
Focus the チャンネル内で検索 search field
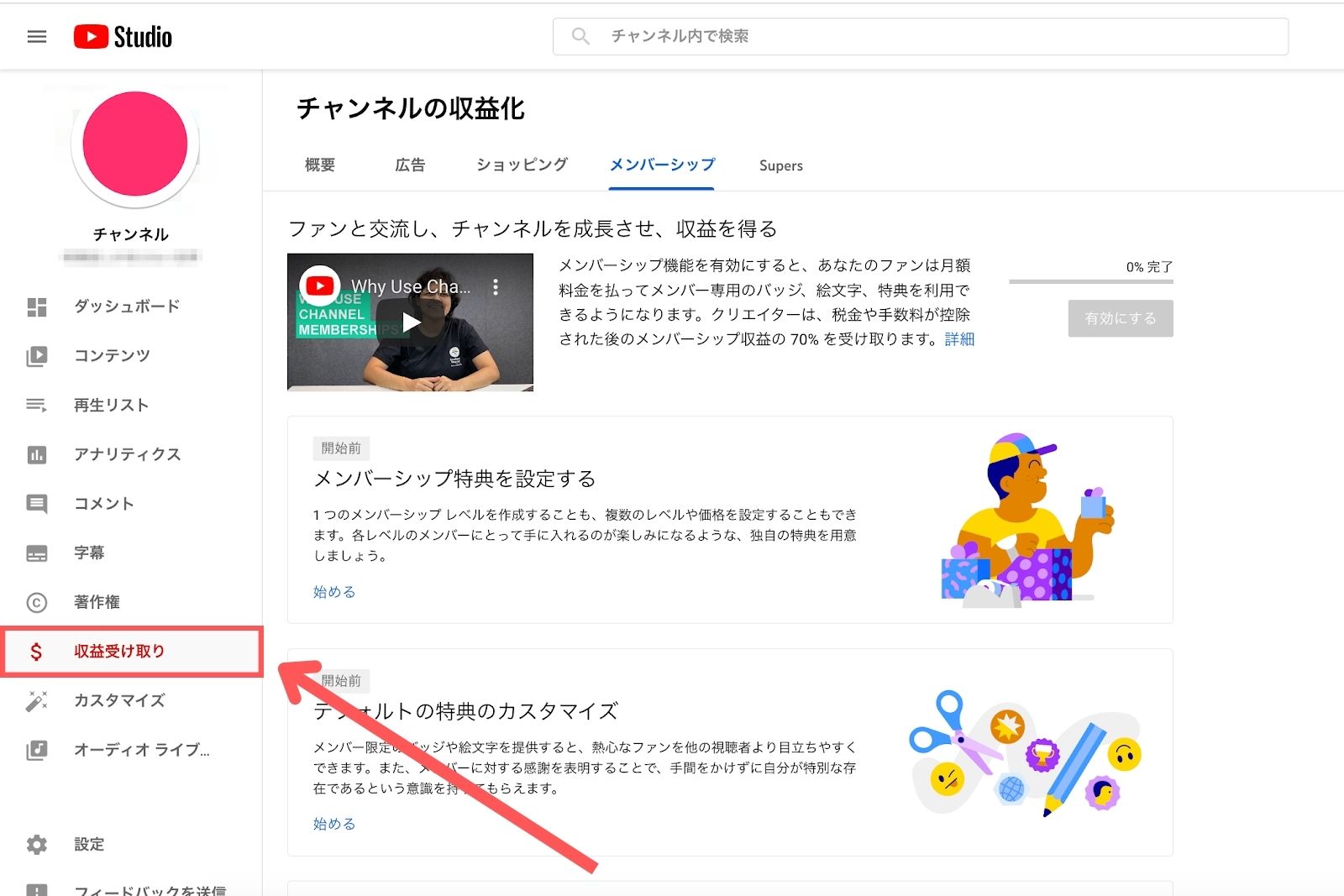(x=920, y=36)
